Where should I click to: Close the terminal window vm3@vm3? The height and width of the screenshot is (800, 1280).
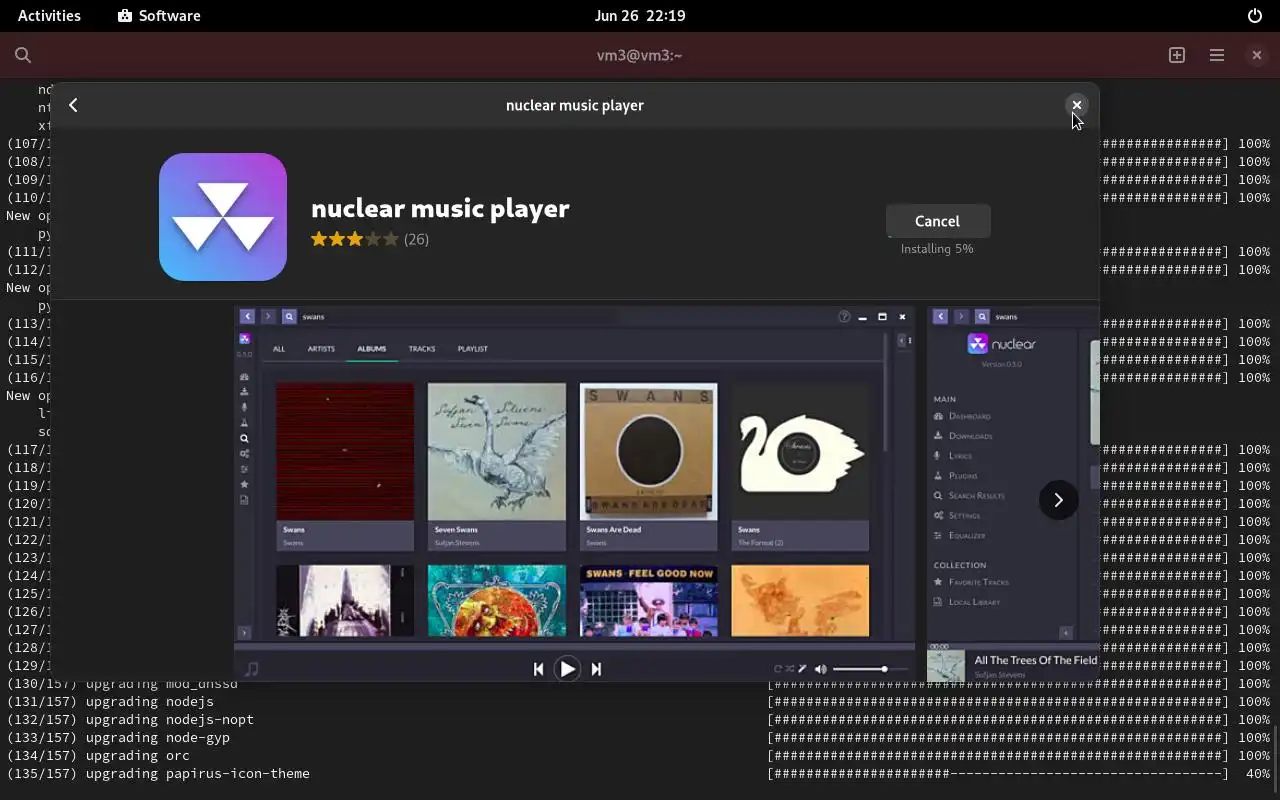tap(1257, 56)
